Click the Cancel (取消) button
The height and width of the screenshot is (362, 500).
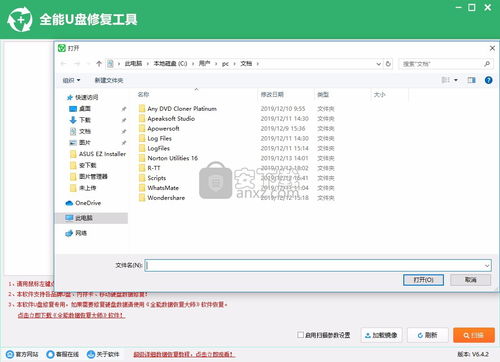coord(470,280)
